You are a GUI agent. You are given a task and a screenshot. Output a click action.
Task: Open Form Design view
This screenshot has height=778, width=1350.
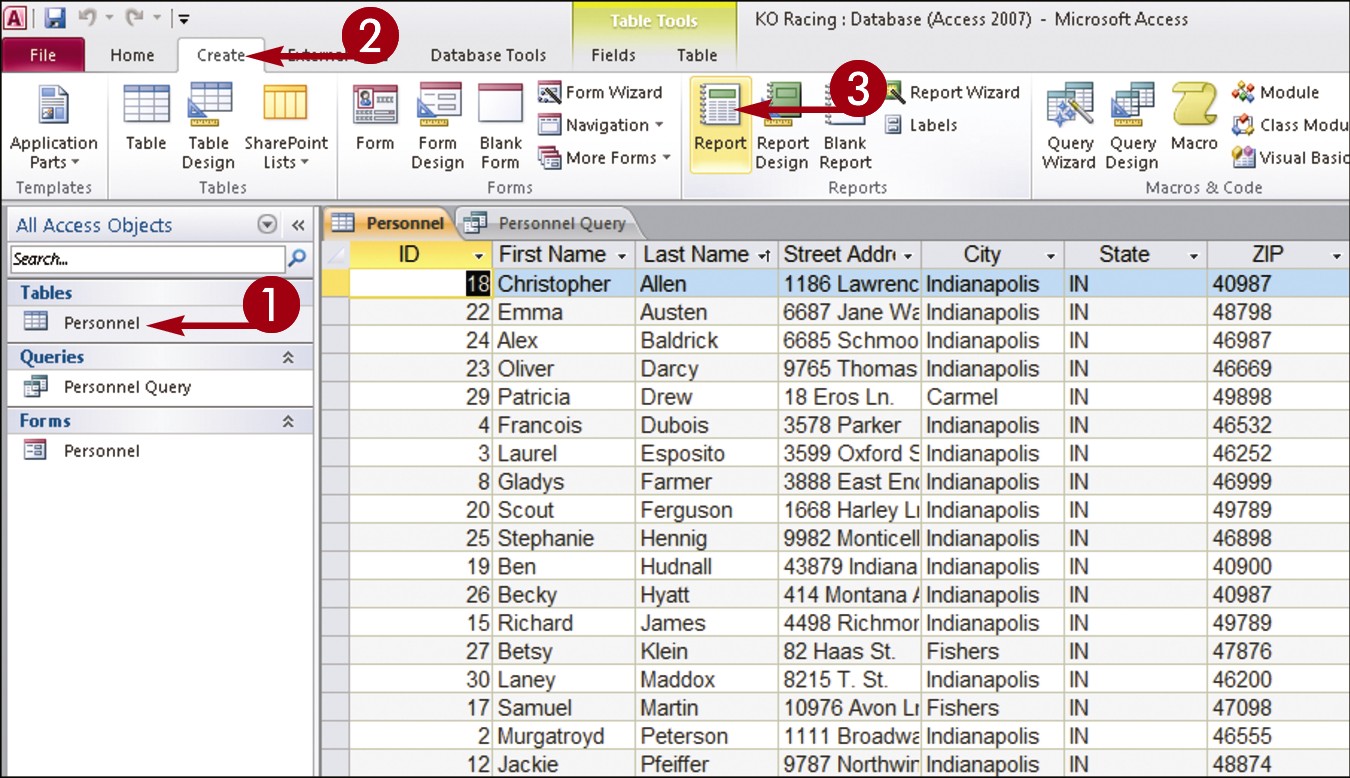coord(437,127)
